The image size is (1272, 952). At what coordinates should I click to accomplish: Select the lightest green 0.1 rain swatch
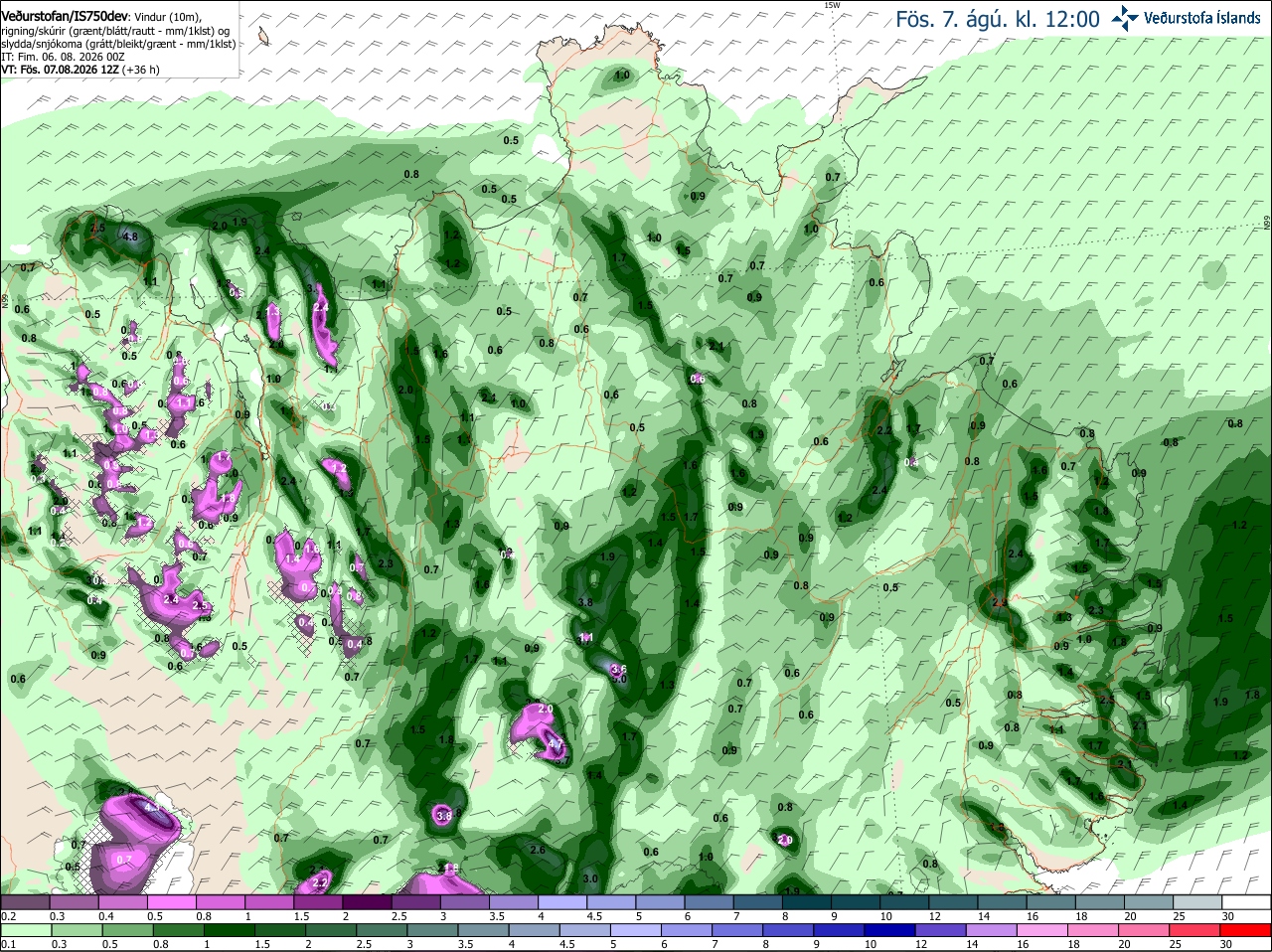(x=26, y=930)
